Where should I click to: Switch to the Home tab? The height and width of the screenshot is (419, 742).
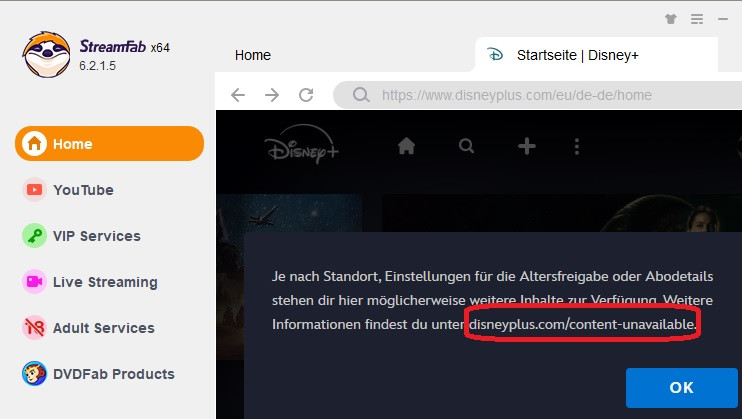click(x=253, y=55)
